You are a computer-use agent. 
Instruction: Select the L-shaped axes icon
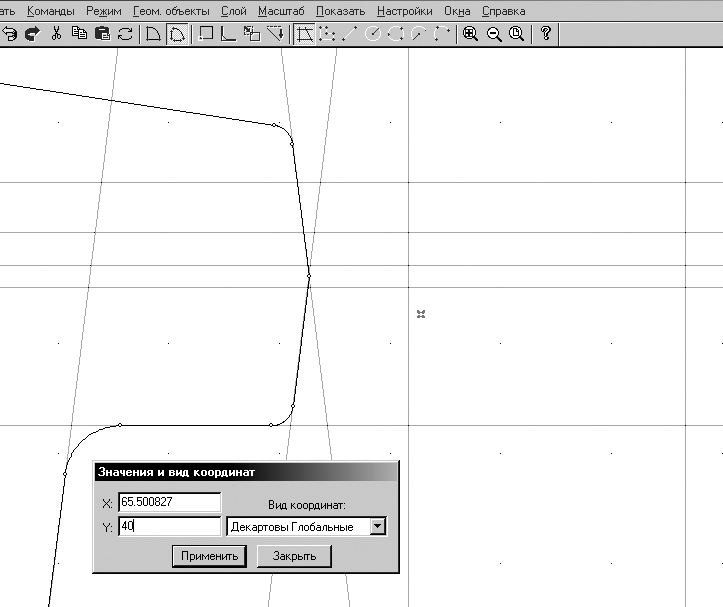tap(229, 34)
